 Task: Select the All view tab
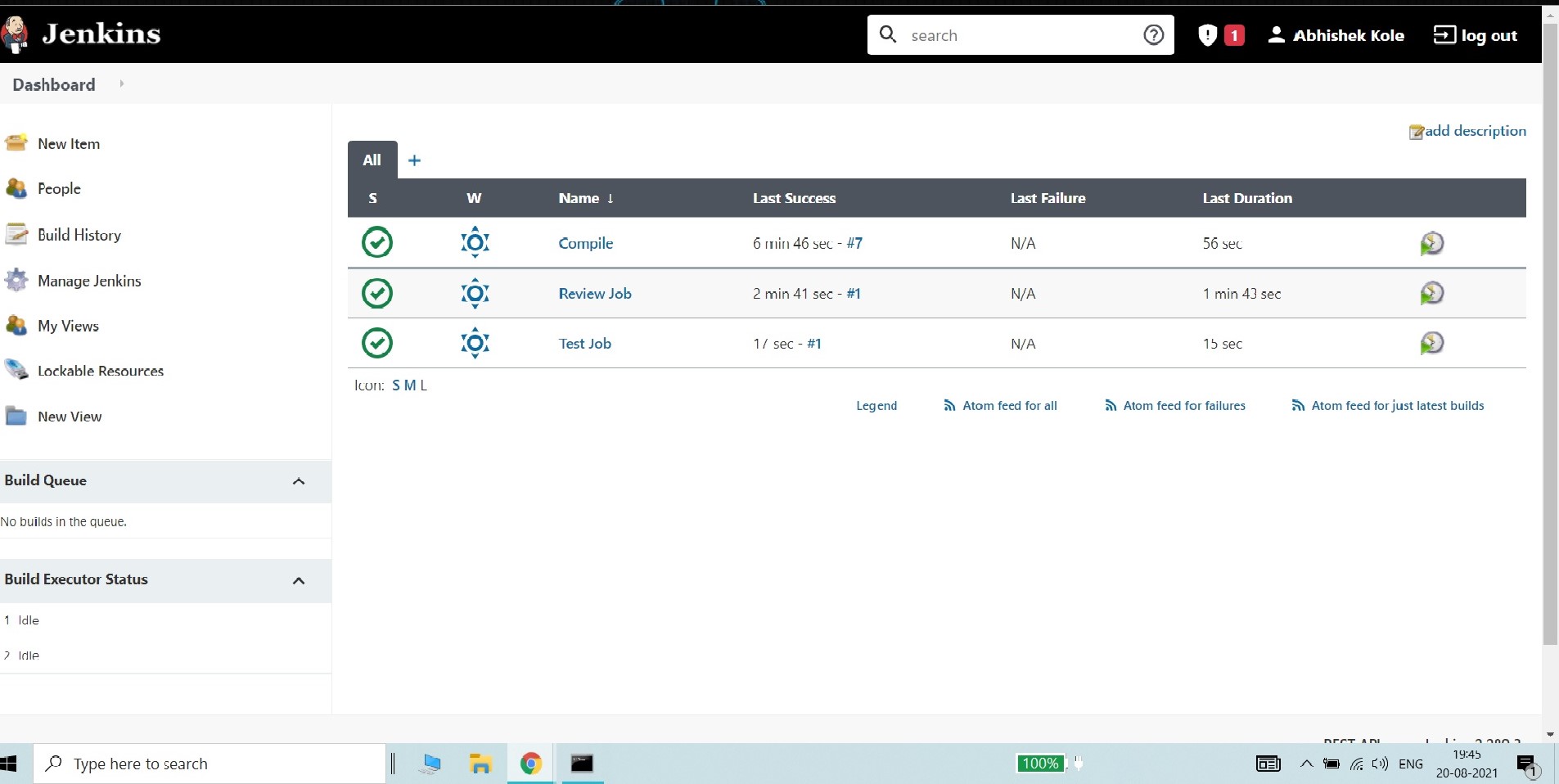click(x=372, y=160)
